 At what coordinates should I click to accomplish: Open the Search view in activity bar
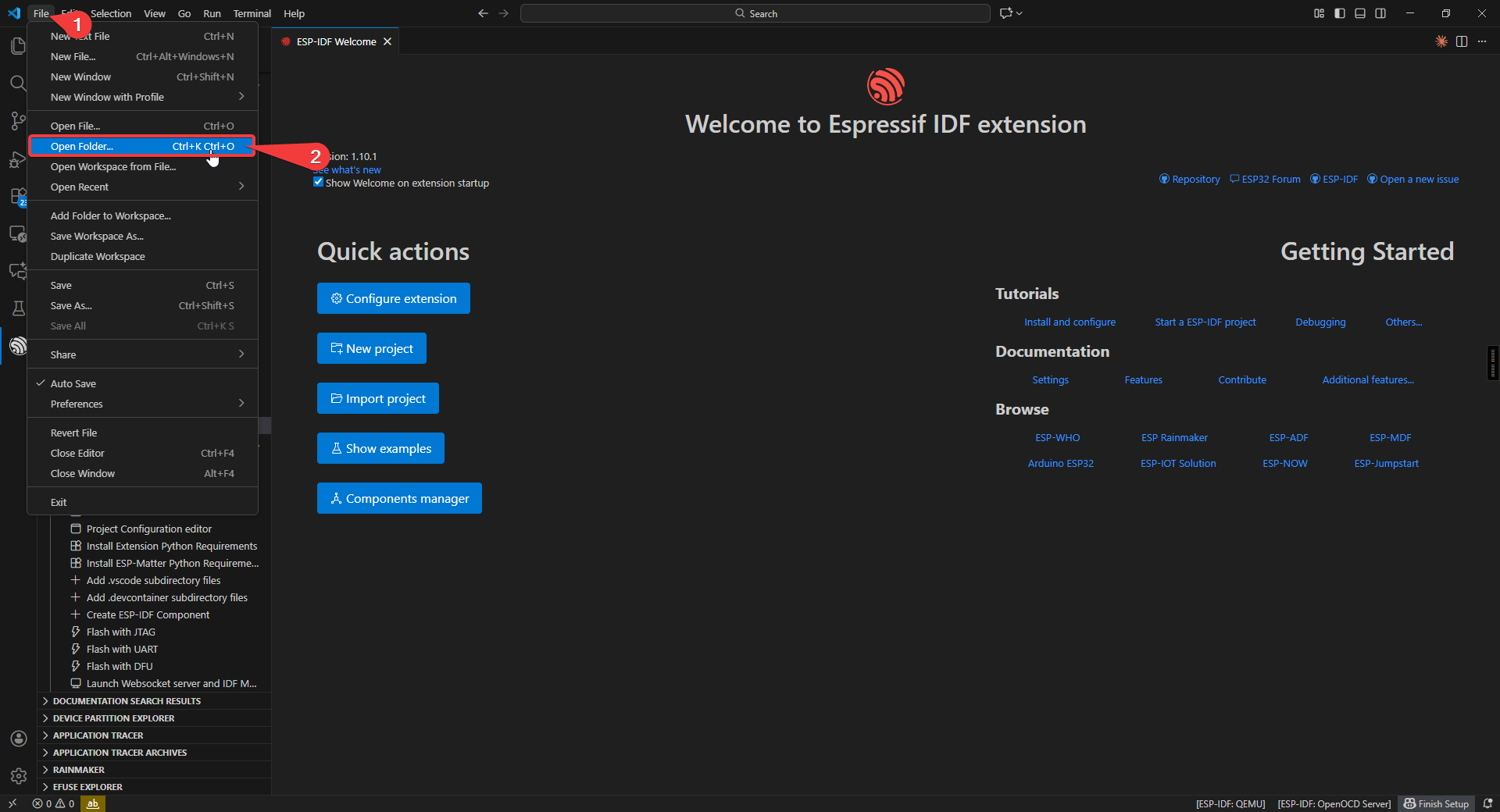[x=18, y=83]
